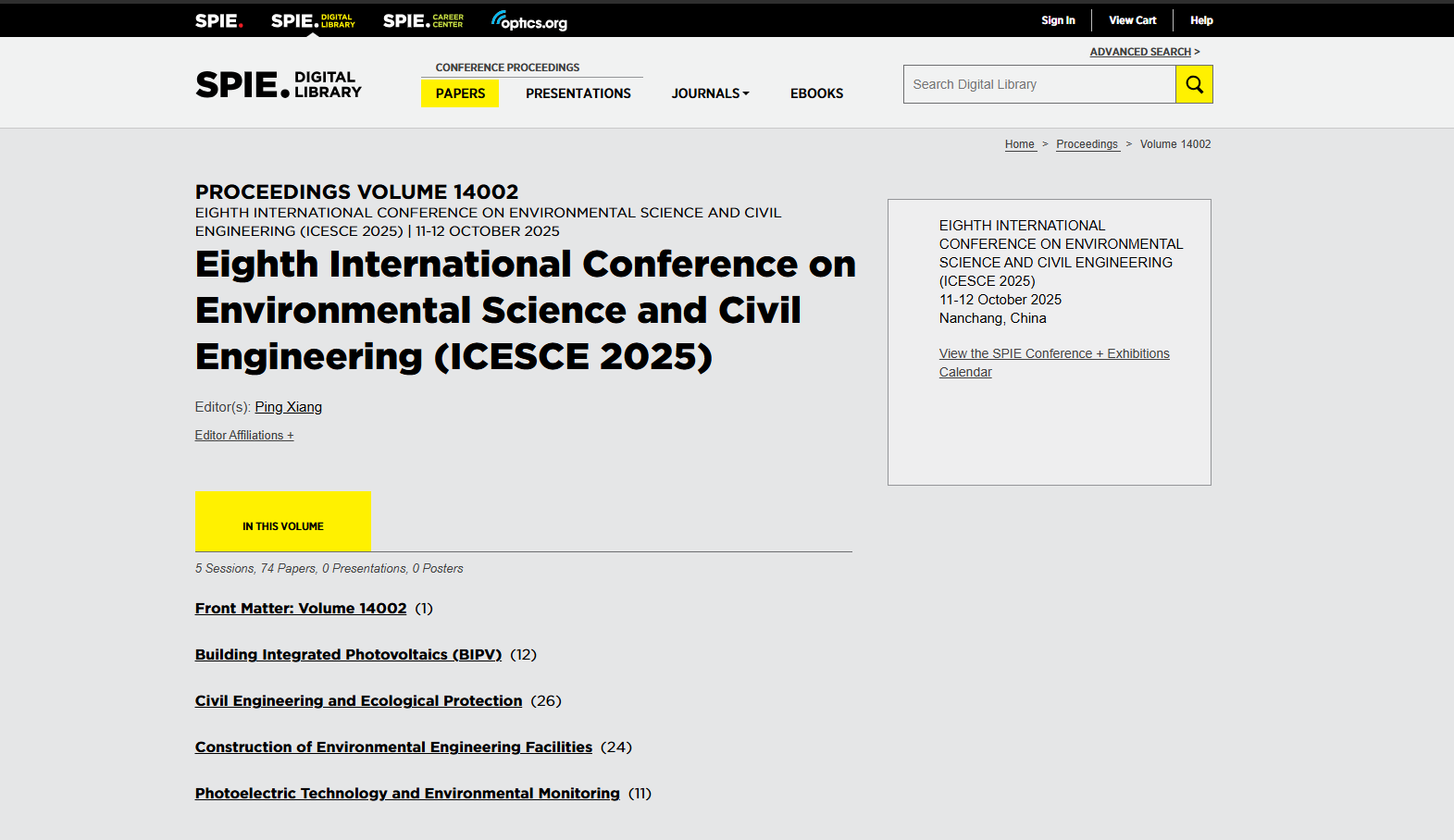Open SPIE Career Center logo link
This screenshot has width=1454, height=840.
pyautogui.click(x=423, y=20)
